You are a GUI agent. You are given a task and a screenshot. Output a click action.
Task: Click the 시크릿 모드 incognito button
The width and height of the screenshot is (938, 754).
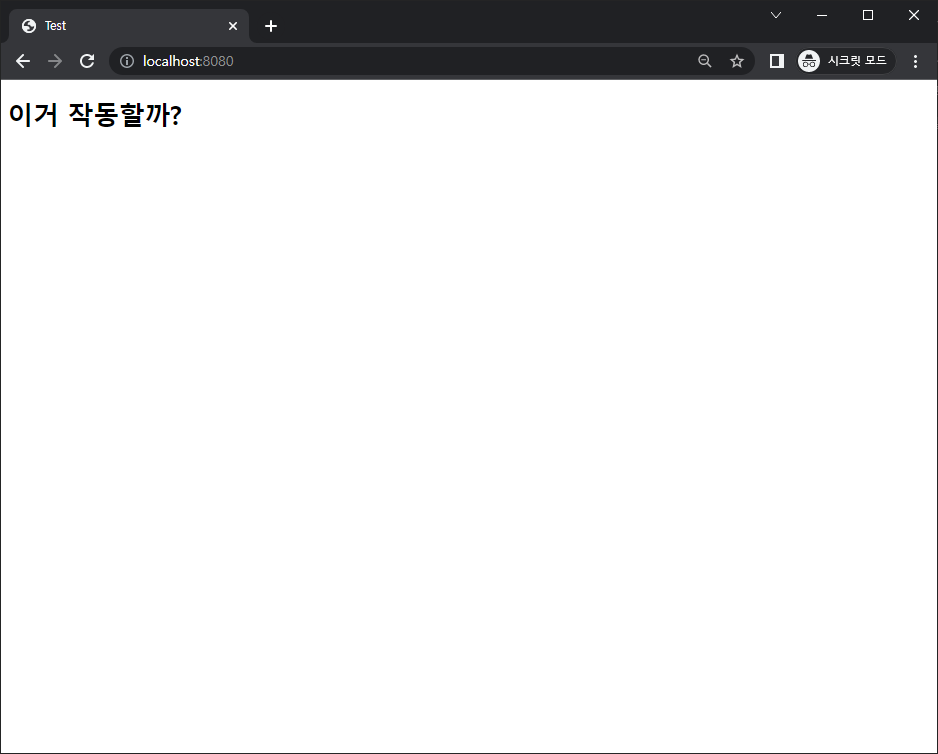pyautogui.click(x=846, y=61)
